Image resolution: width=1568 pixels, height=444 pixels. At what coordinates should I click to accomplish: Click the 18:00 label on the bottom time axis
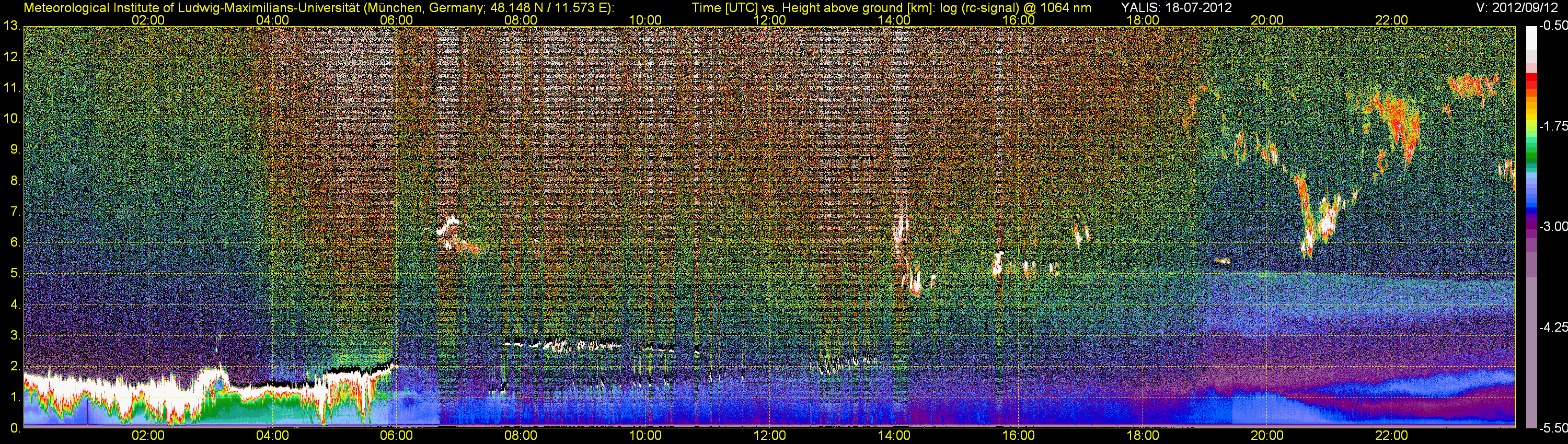coord(1143,436)
